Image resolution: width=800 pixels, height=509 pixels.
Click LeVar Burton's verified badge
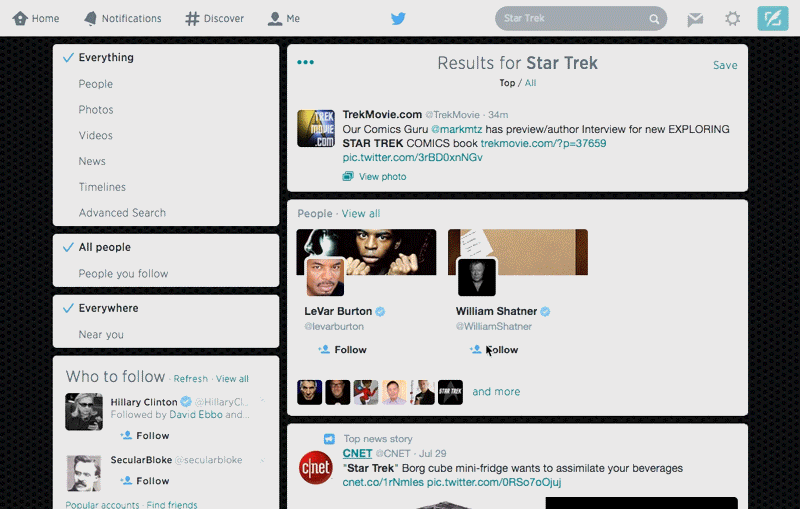[x=380, y=312]
